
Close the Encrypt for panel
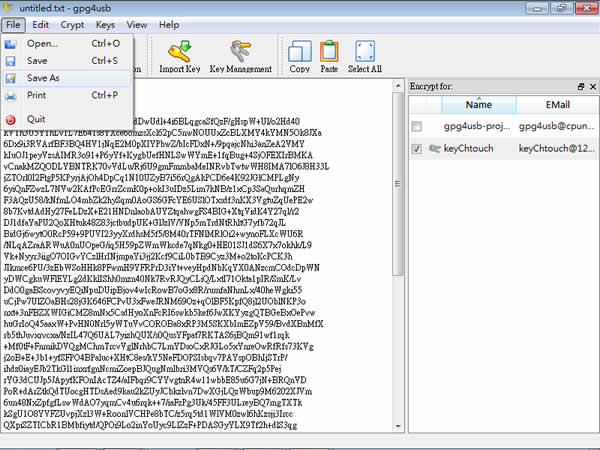(x=590, y=88)
